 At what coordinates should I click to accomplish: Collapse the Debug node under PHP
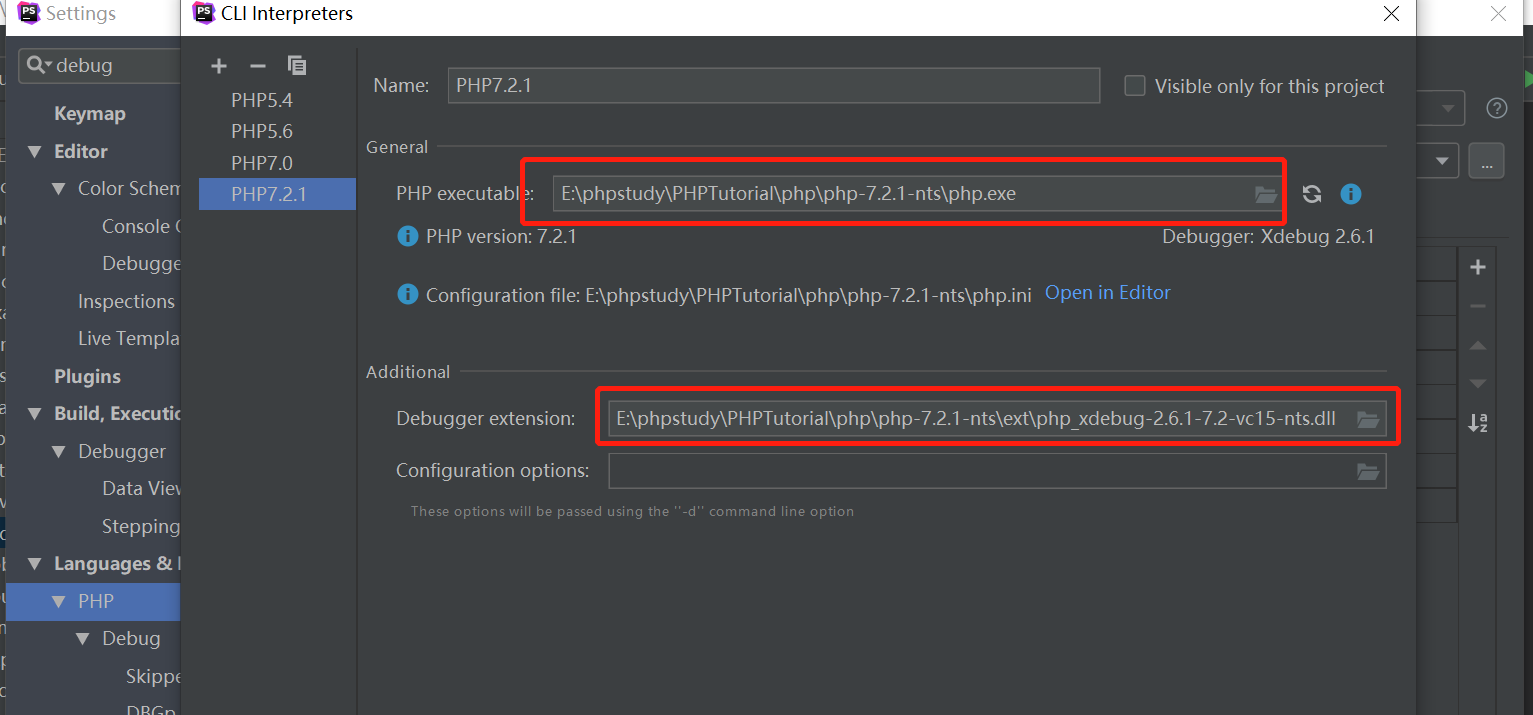tap(83, 639)
